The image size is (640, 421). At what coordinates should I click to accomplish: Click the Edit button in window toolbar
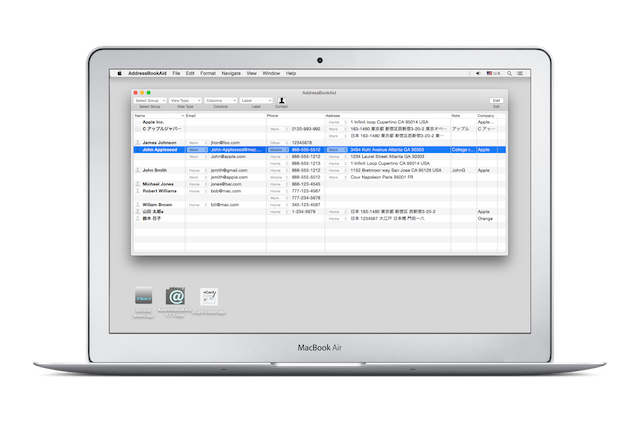click(x=496, y=100)
